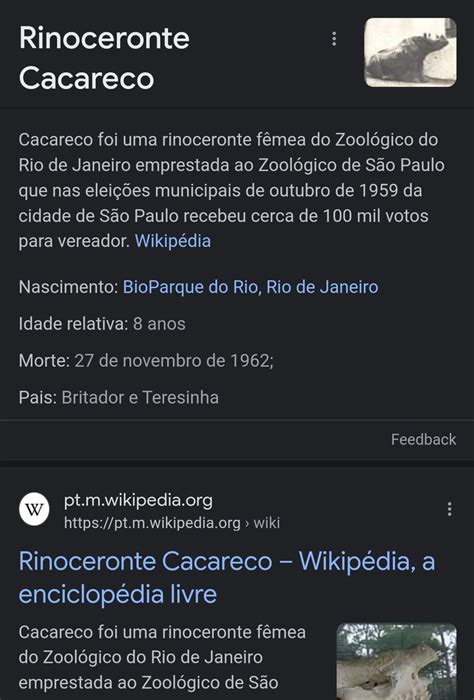Tap the Rinoceronte Cacareco panel heading
Viewport: 474px width, 700px height.
(104, 58)
